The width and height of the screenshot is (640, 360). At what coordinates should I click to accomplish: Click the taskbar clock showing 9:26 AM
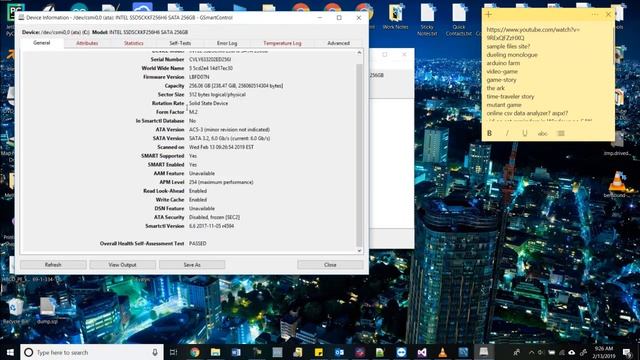pos(604,352)
